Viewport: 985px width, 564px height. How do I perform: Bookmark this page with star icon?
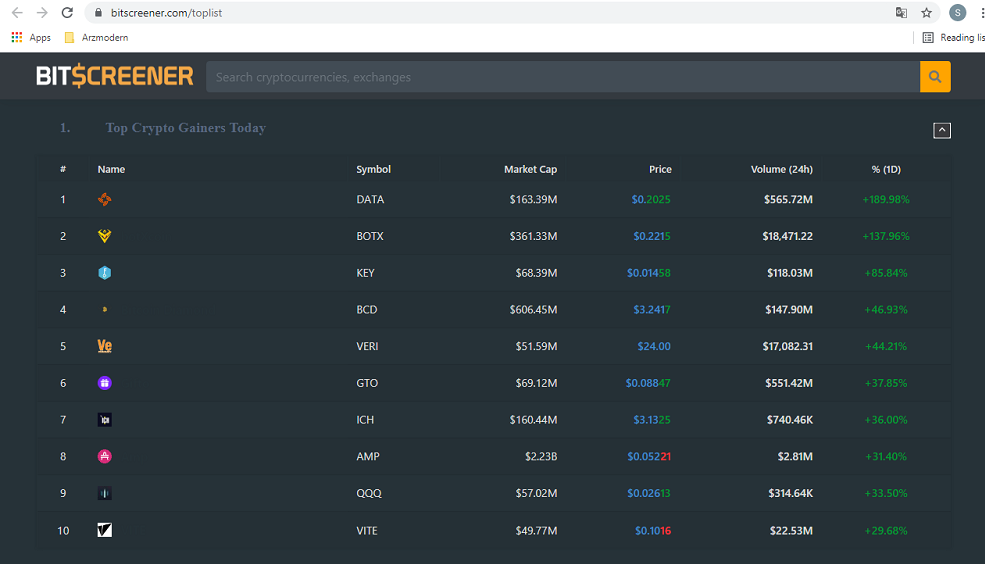[927, 12]
